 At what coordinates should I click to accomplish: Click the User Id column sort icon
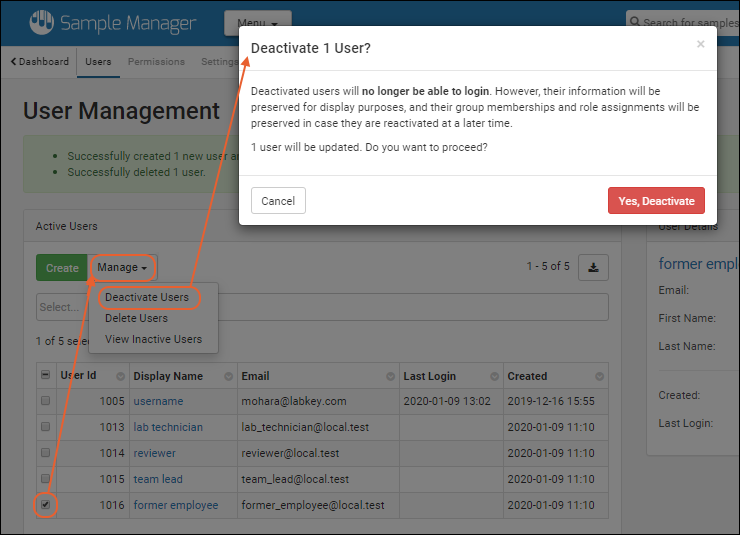pos(120,377)
